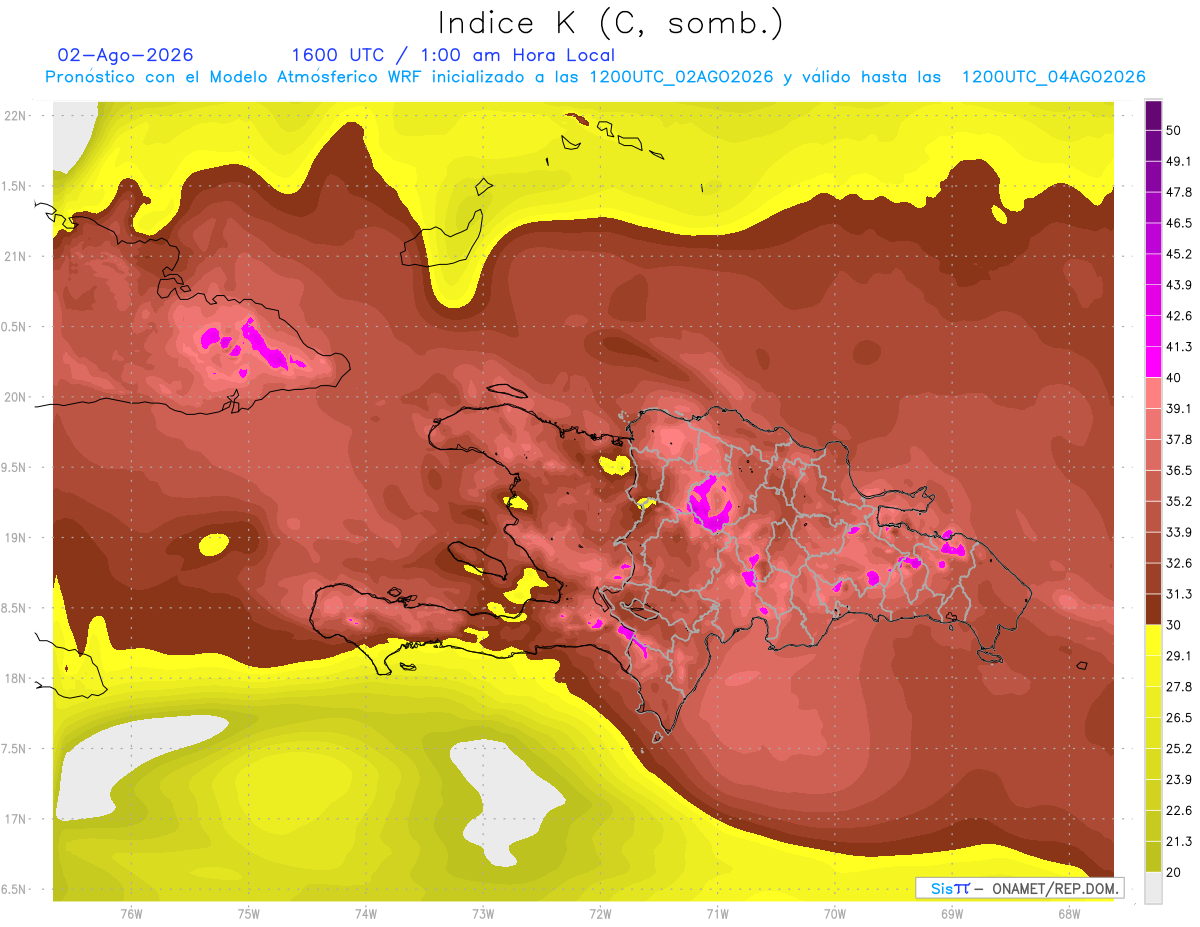
Task: Click the longitude label '74W'
Action: pos(366,914)
